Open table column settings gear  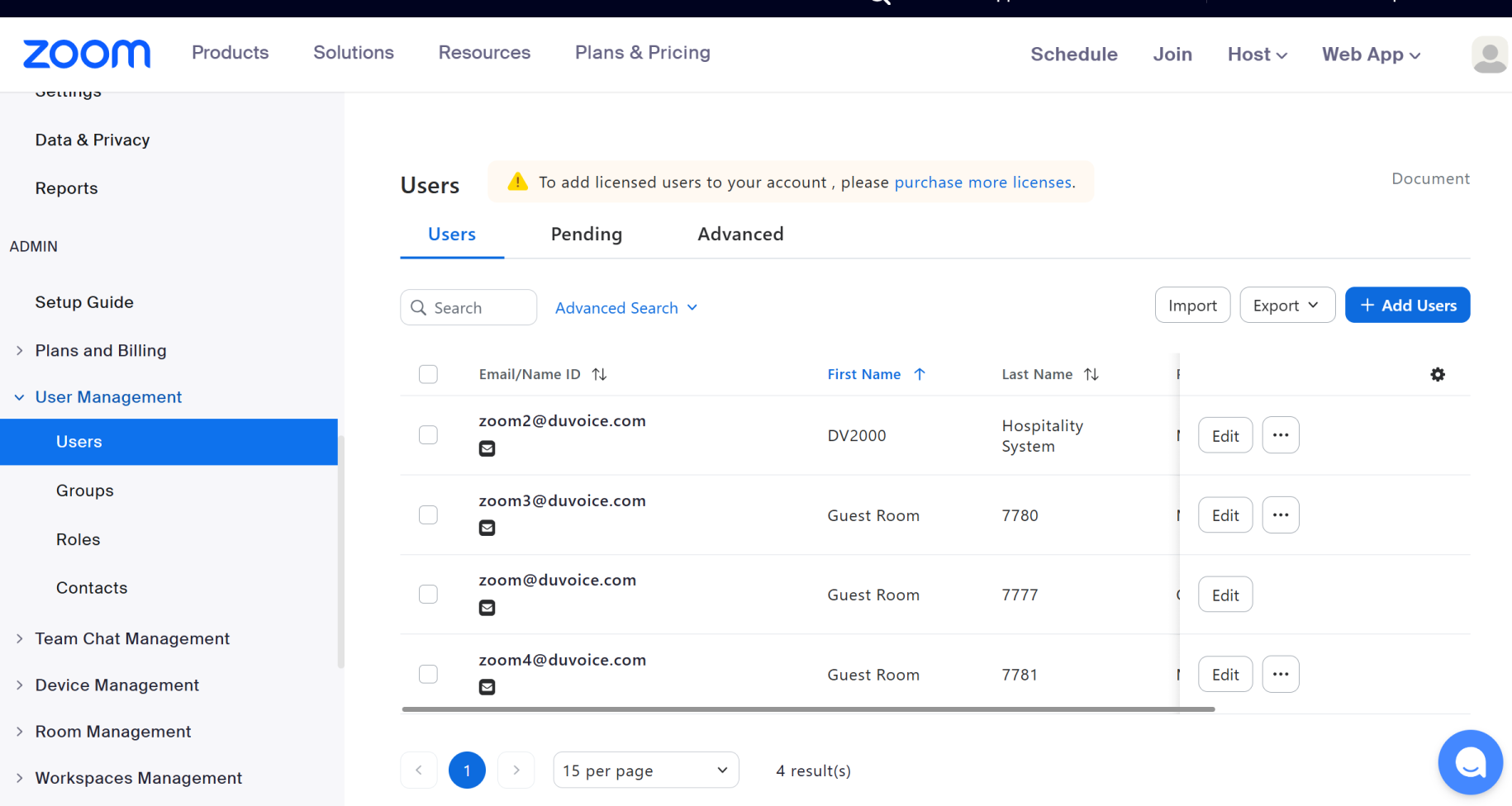1438,375
